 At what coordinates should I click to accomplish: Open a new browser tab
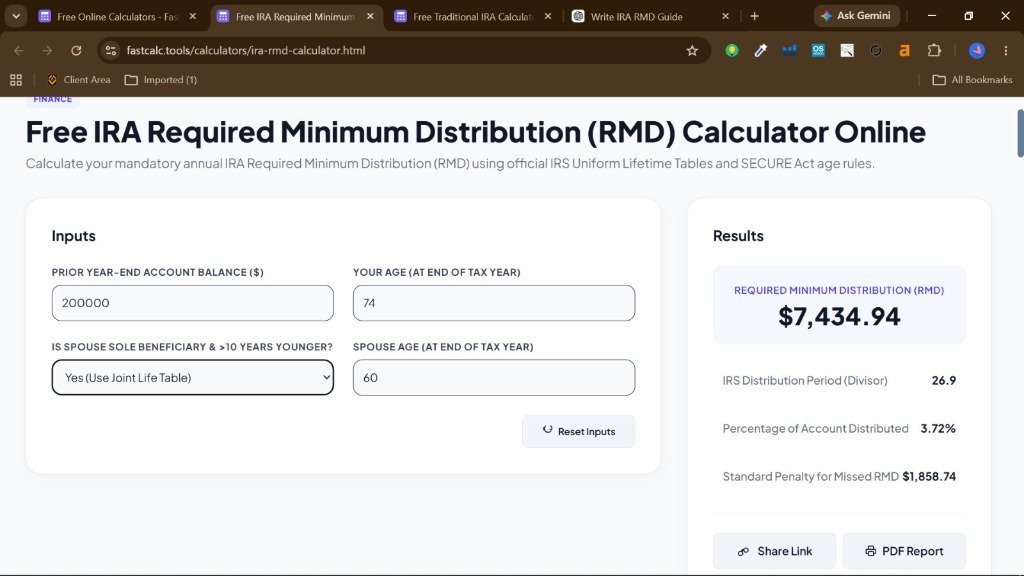pyautogui.click(x=755, y=16)
